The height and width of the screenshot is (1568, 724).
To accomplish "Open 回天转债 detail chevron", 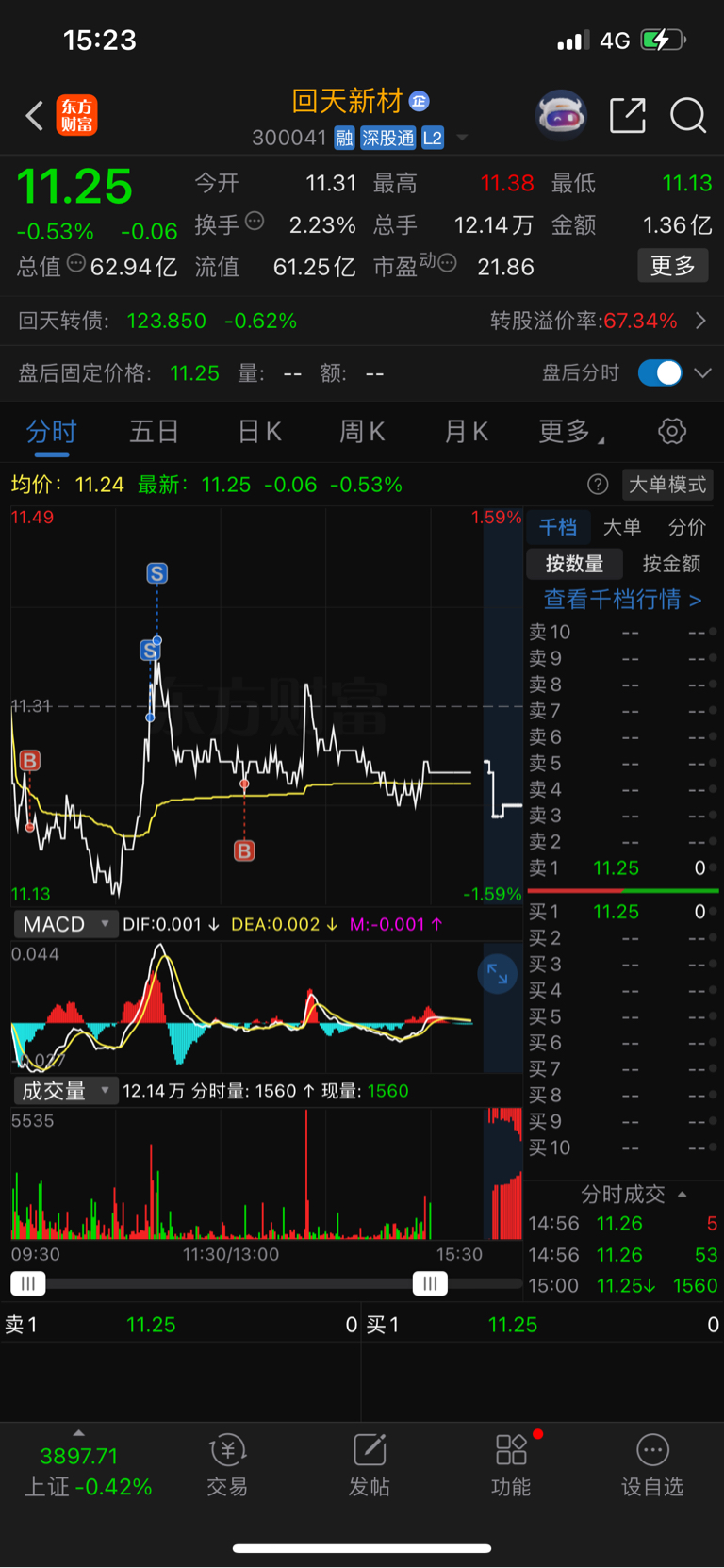I will 700,321.
